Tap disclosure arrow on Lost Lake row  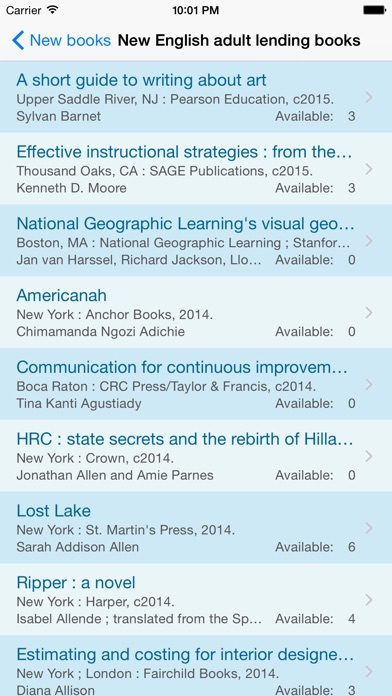click(x=368, y=528)
